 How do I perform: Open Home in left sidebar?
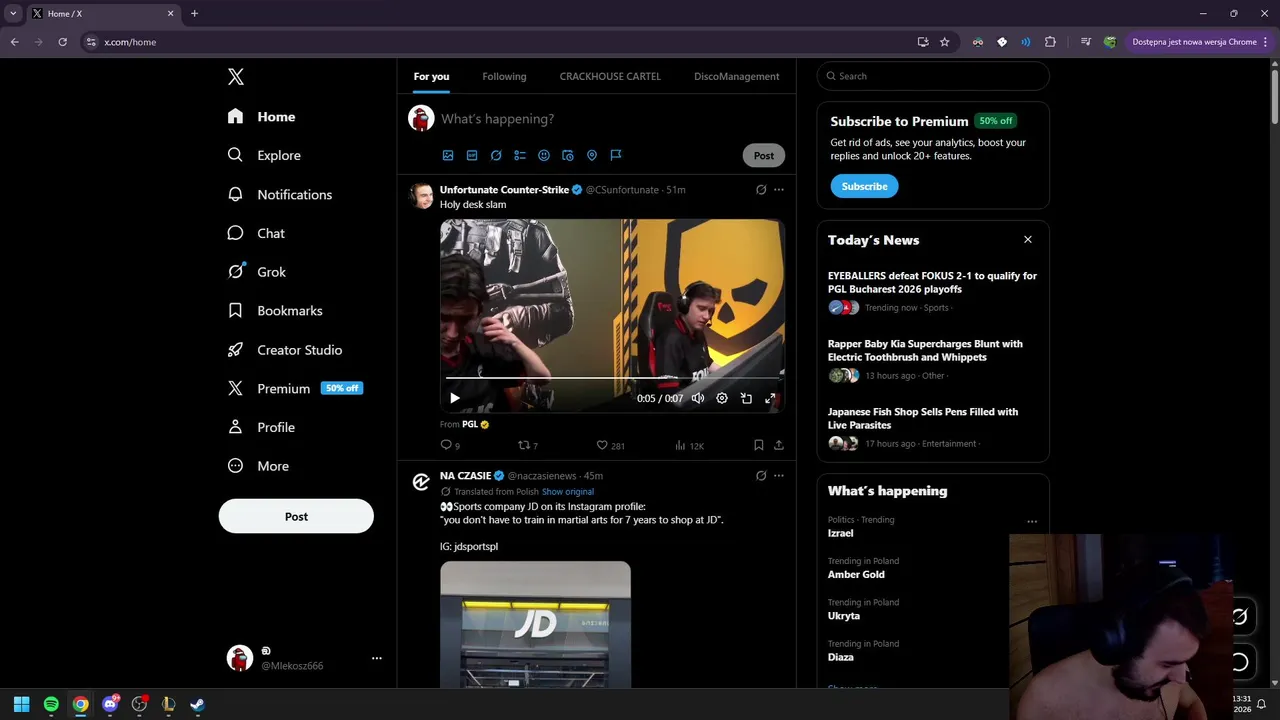261,117
